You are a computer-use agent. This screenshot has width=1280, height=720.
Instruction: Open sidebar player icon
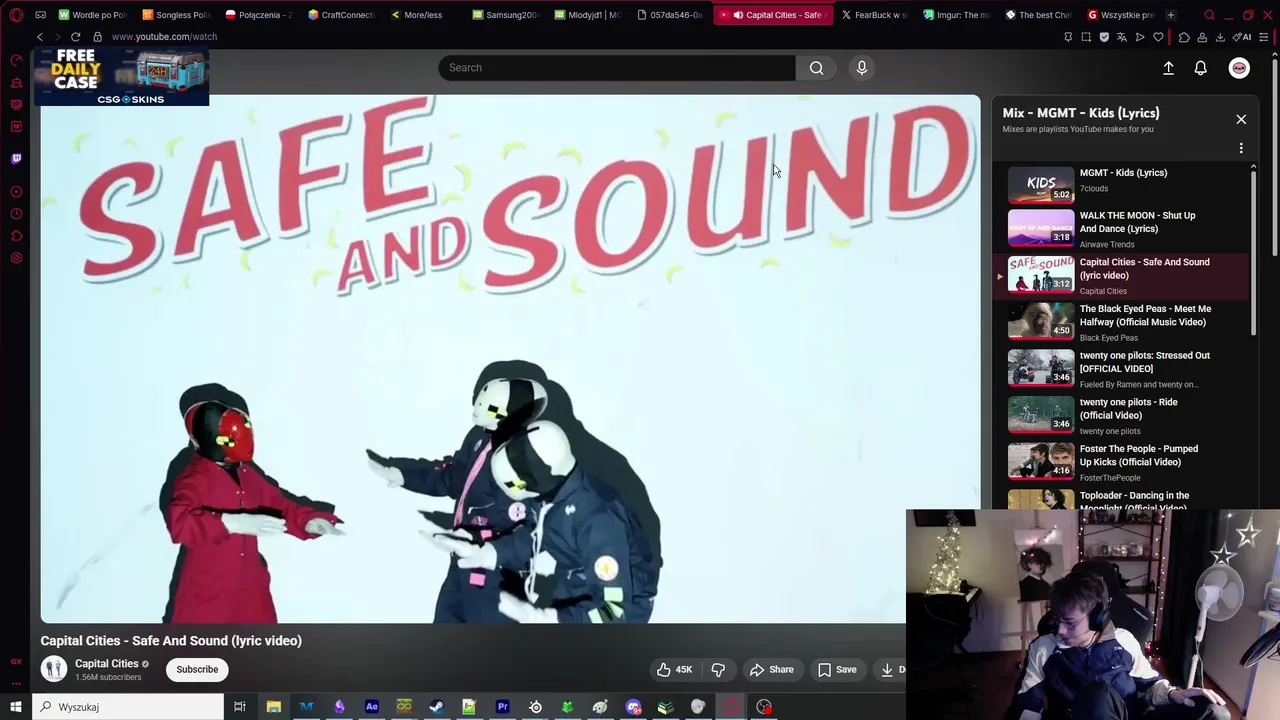pos(16,192)
